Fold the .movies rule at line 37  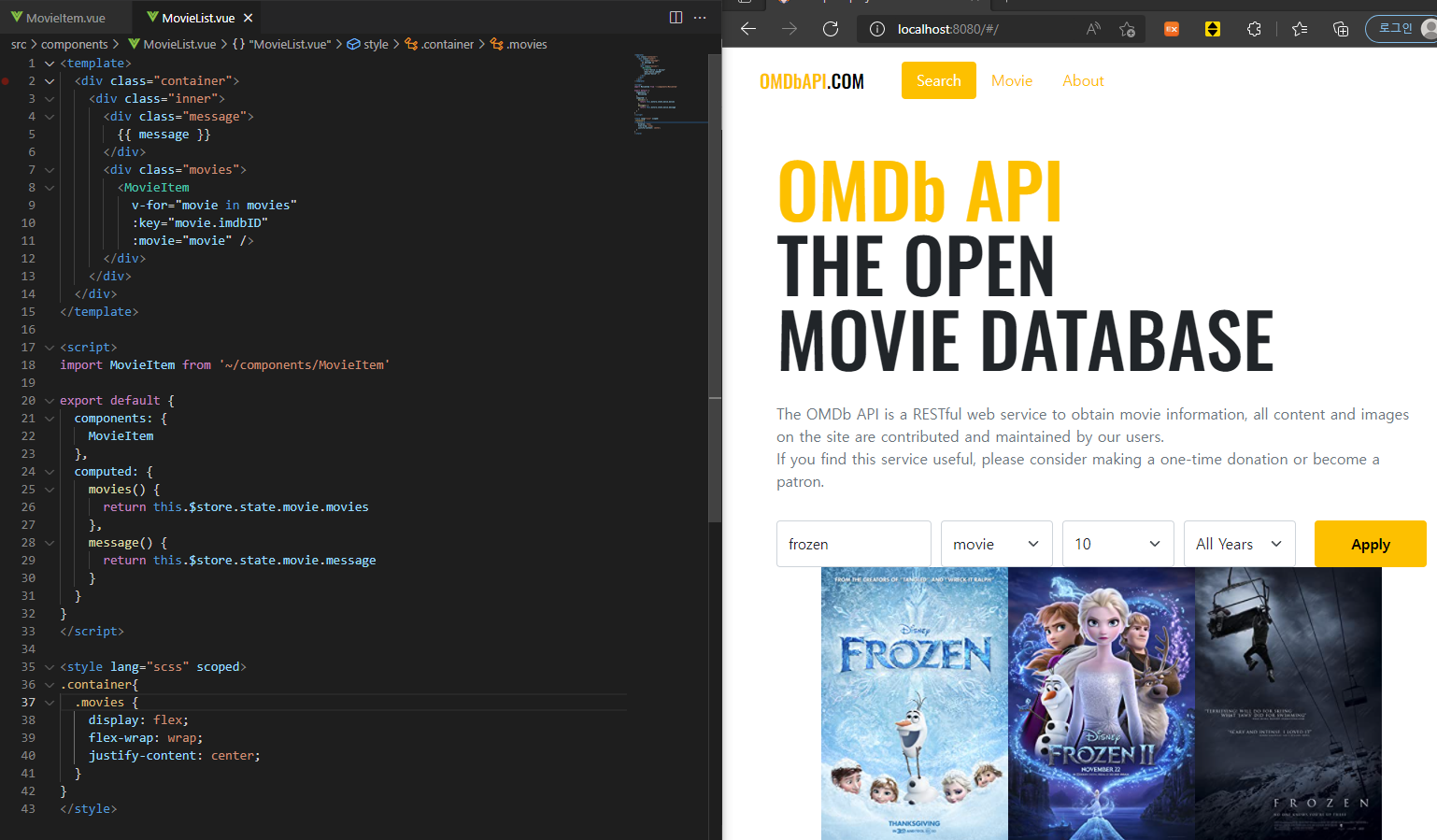50,703
